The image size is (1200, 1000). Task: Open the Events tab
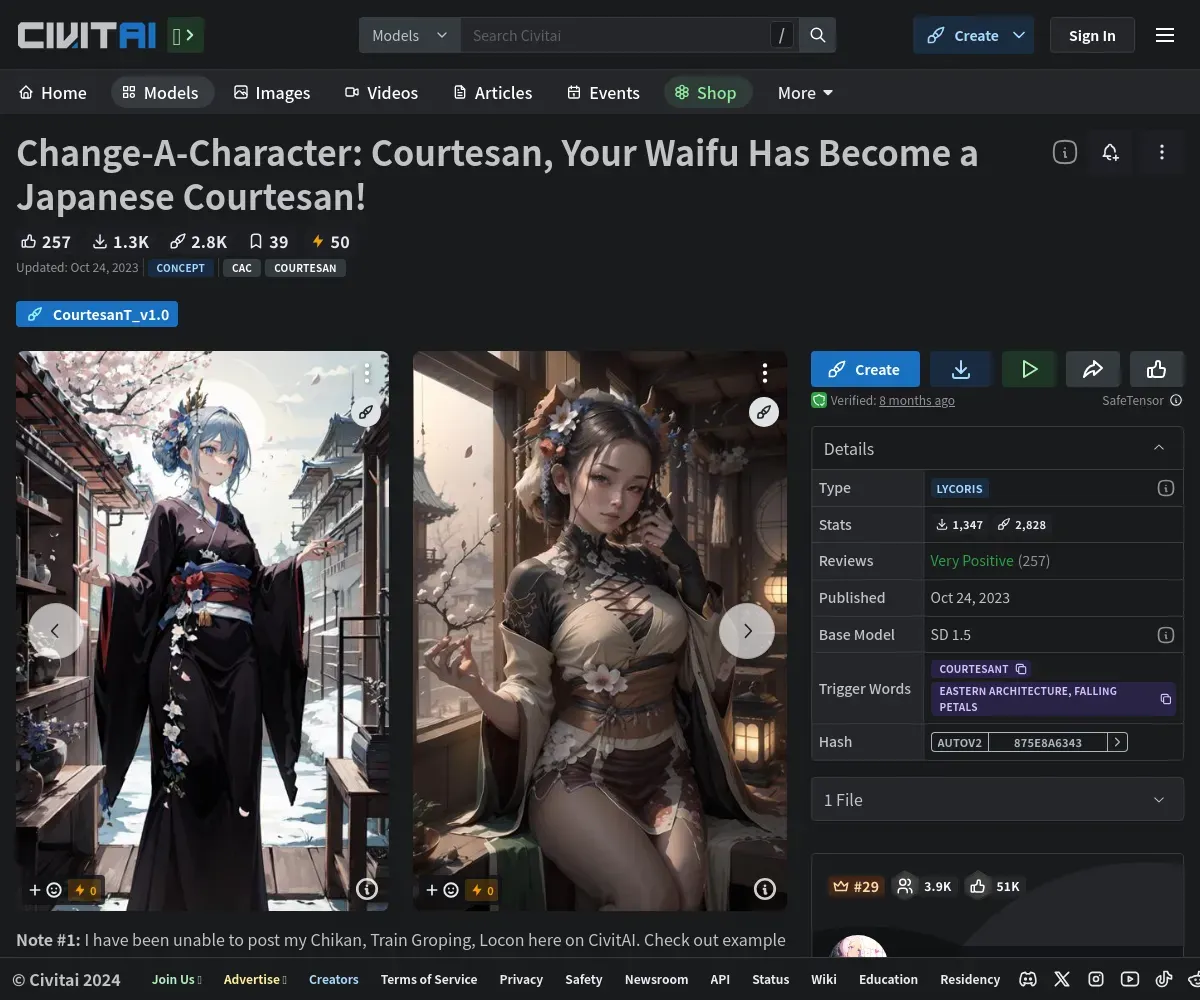(x=604, y=93)
